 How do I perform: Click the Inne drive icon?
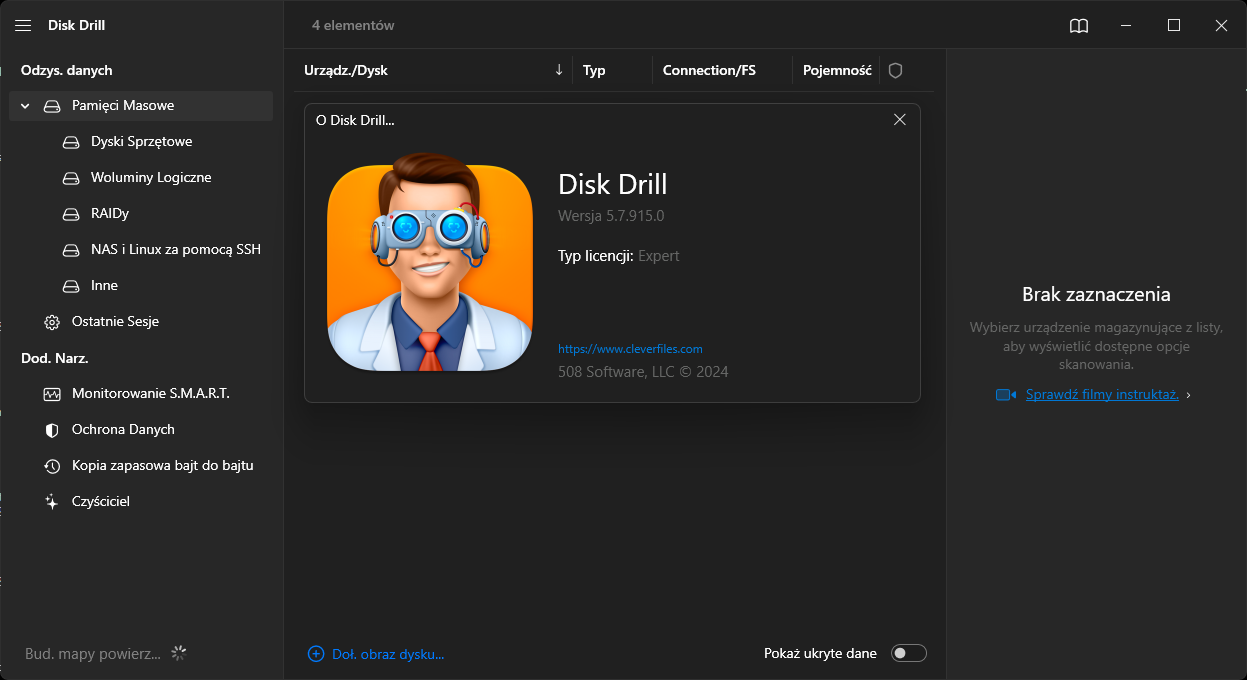click(71, 286)
